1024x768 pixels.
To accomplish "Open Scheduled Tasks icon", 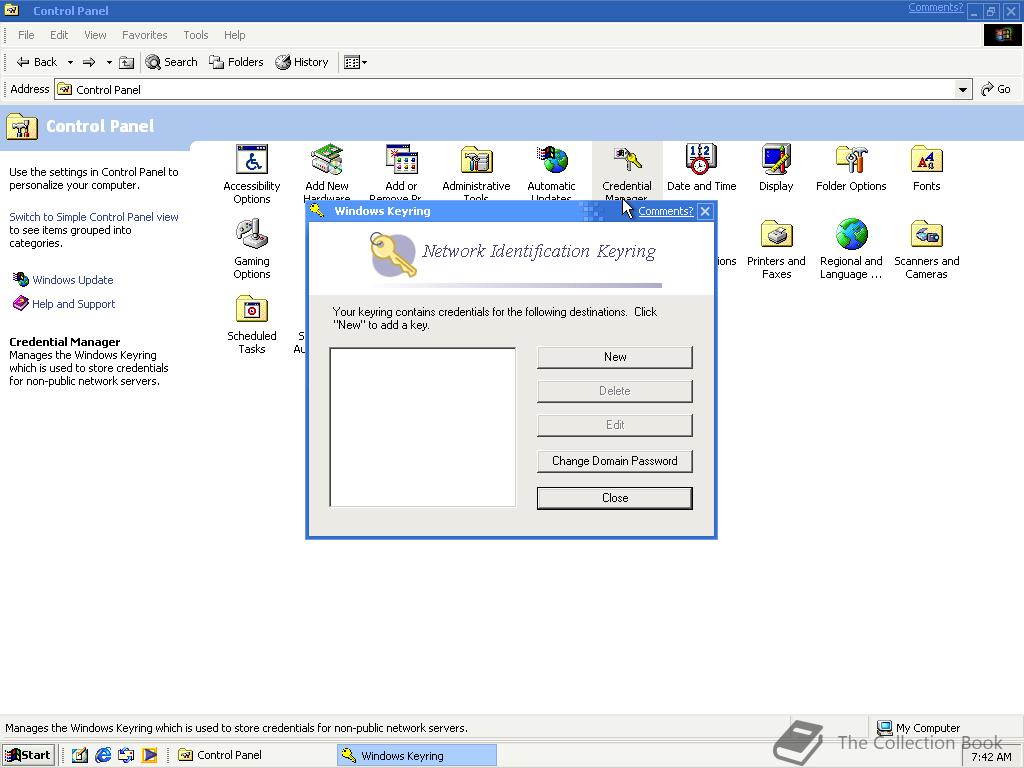I will click(x=251, y=310).
